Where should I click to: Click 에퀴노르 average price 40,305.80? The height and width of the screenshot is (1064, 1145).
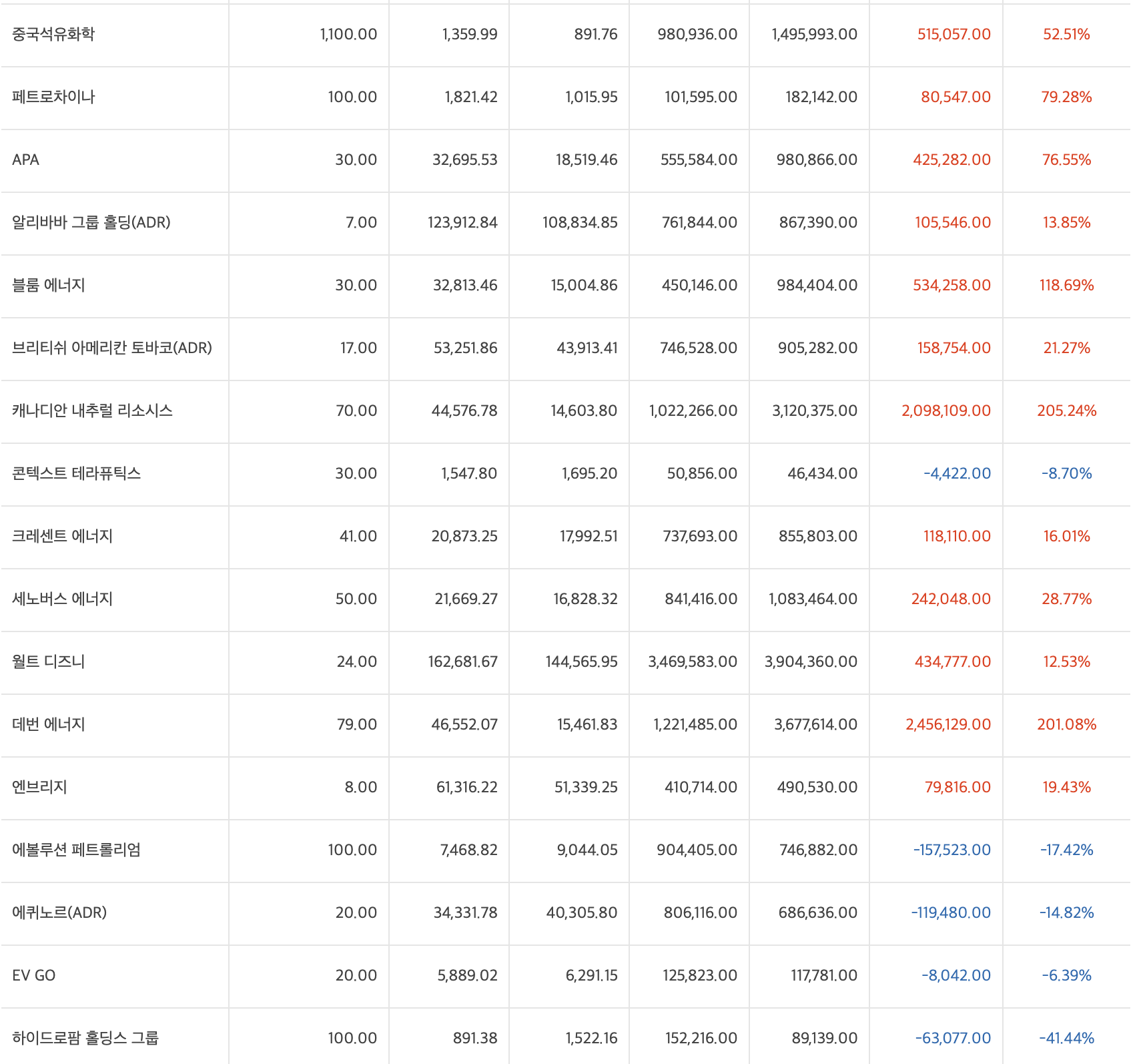[x=582, y=912]
